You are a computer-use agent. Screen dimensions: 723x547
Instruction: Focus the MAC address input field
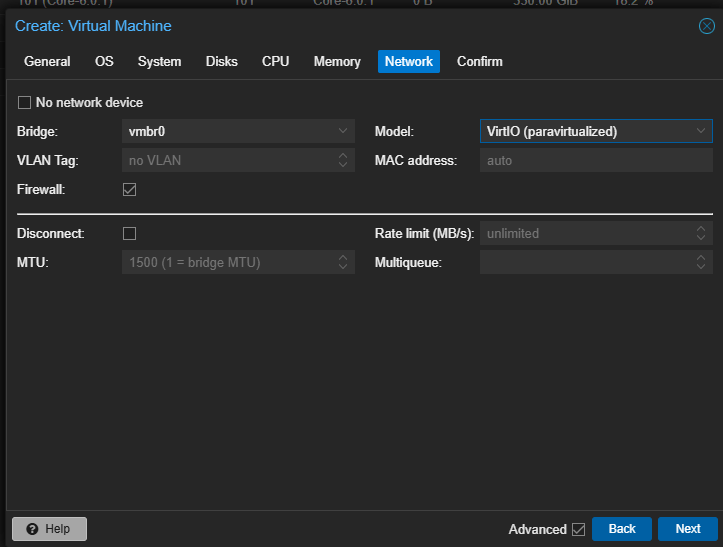[595, 160]
